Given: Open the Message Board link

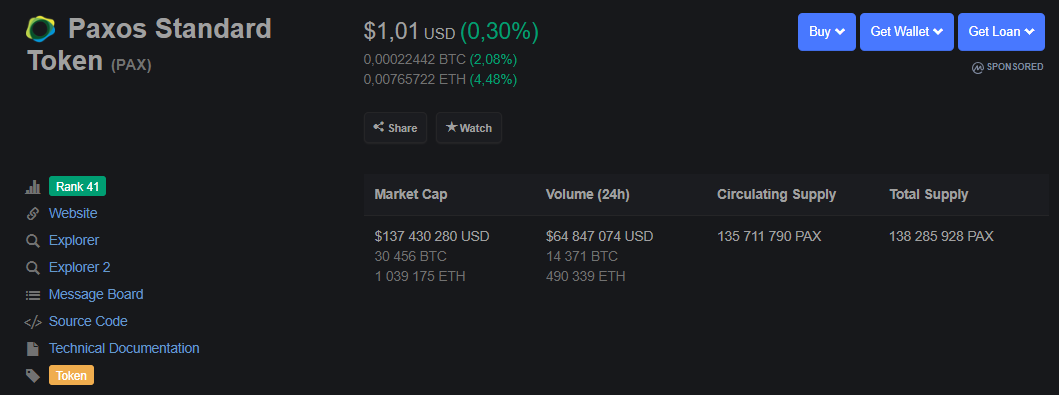Looking at the screenshot, I should click(x=96, y=294).
